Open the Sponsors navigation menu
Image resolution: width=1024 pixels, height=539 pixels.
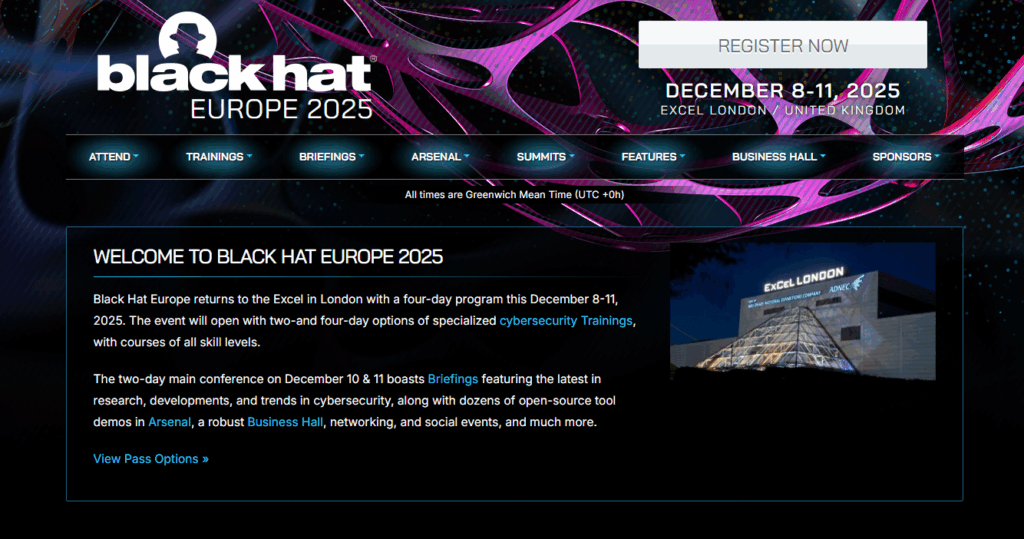pyautogui.click(x=906, y=157)
